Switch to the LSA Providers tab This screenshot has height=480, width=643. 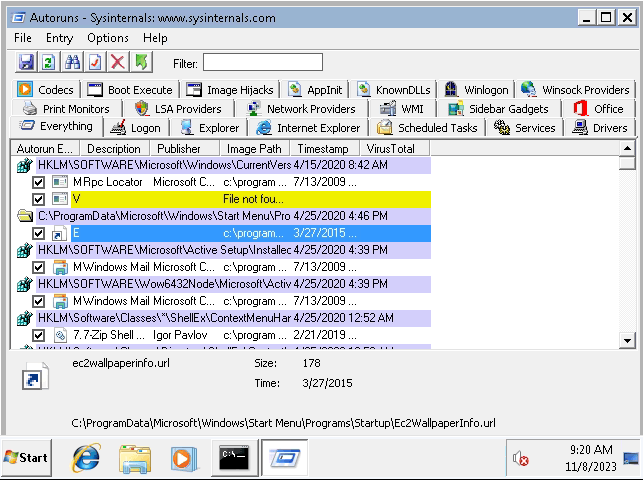(178, 109)
